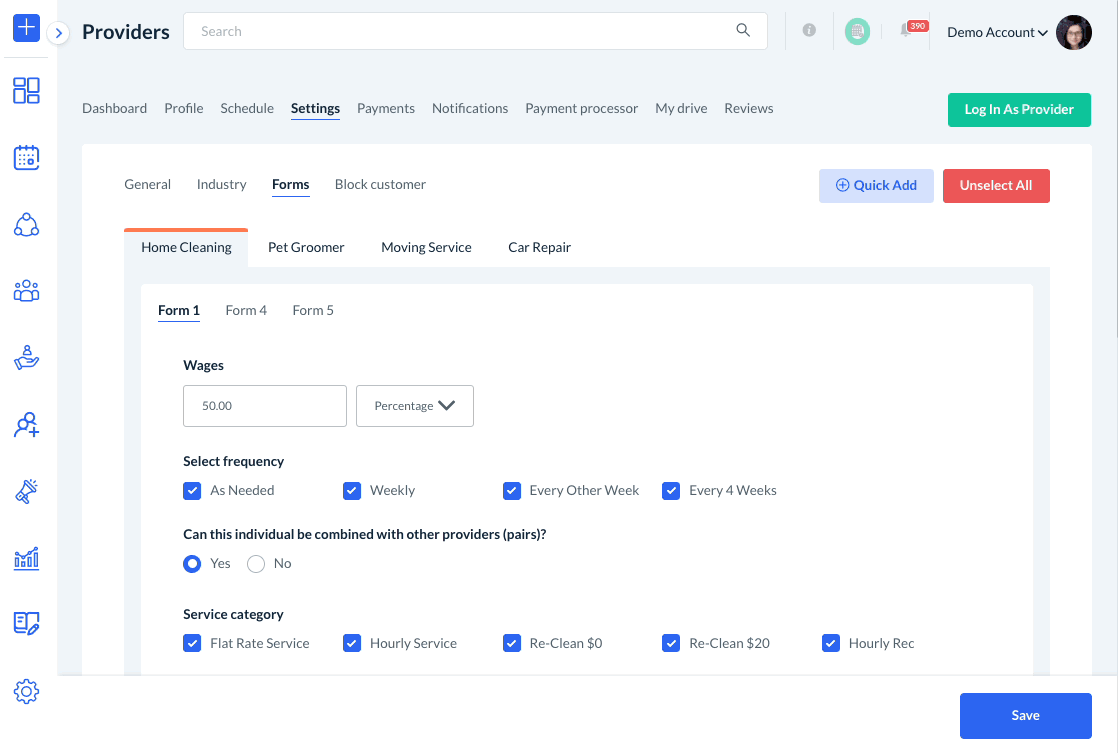Click the Save button
The width and height of the screenshot is (1118, 753).
tap(1025, 716)
